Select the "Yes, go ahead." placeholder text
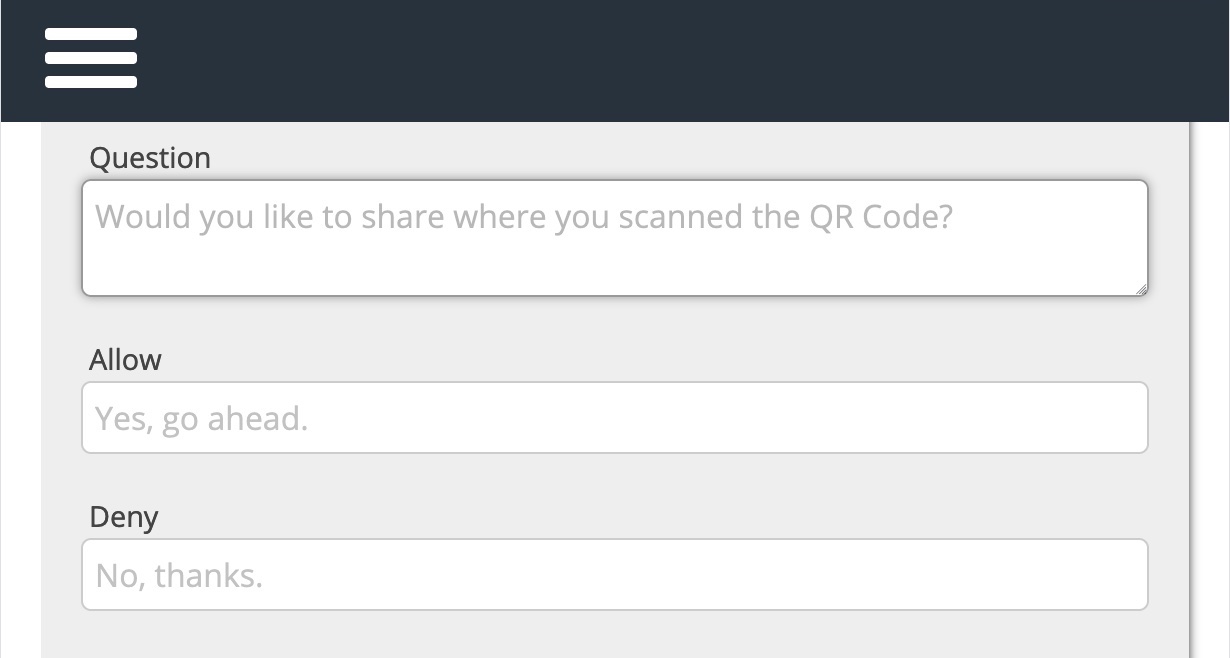This screenshot has height=658, width=1230. pos(202,418)
